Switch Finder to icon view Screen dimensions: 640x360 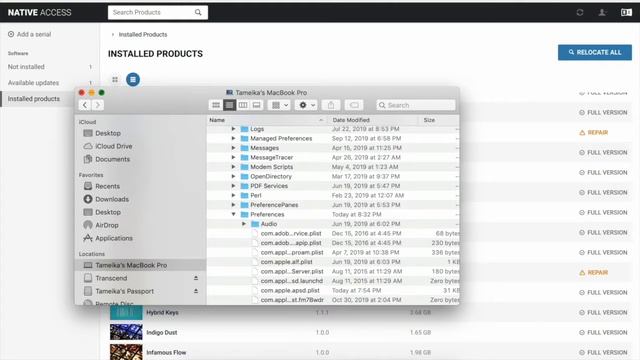click(x=216, y=105)
